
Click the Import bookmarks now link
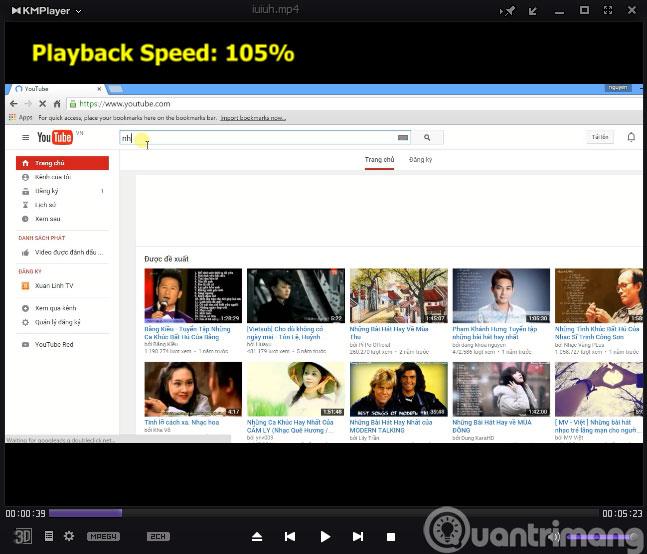[253, 118]
